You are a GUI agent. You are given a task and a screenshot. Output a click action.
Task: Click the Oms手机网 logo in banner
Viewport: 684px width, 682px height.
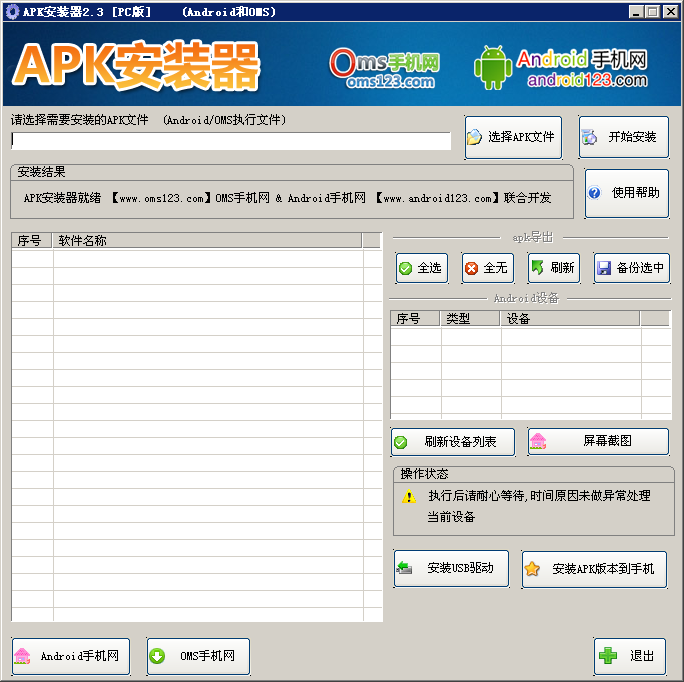[384, 69]
